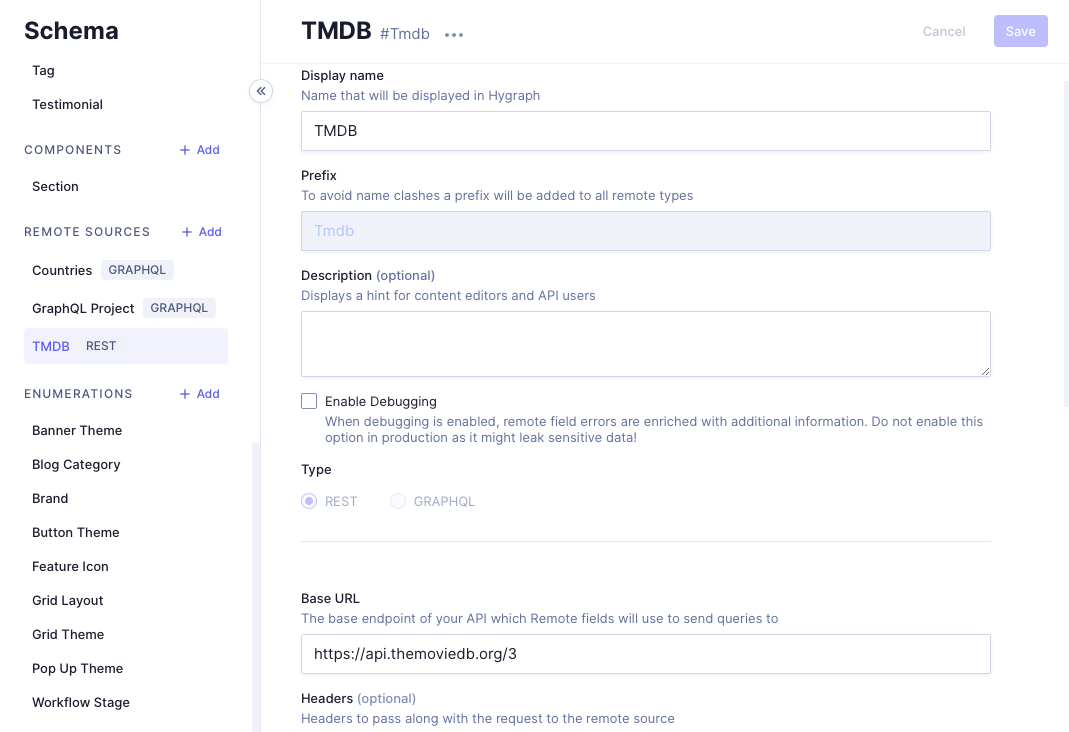1069x732 pixels.
Task: Click the Schema heading
Action: [72, 31]
